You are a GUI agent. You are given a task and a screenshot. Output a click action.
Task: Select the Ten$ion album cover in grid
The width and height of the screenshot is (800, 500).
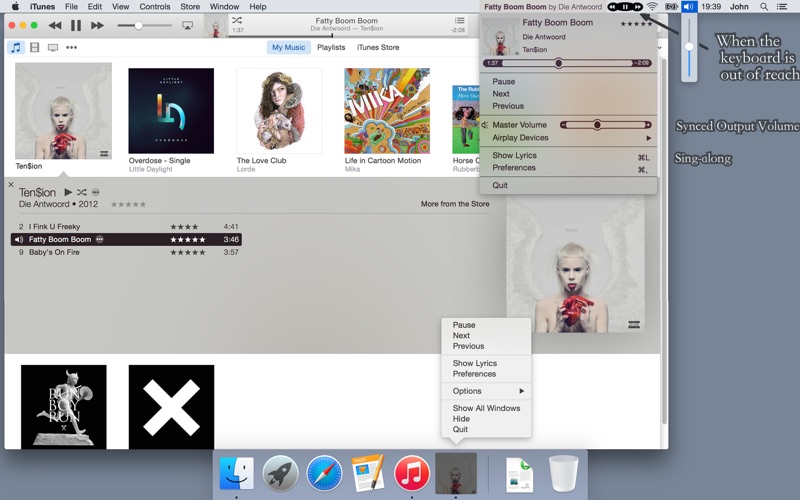[x=63, y=111]
